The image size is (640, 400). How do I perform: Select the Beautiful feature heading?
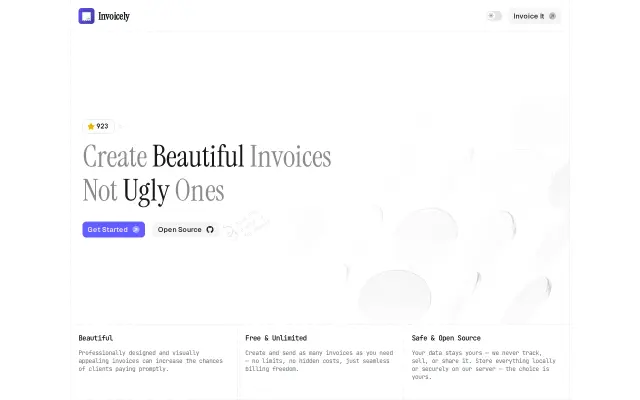coord(96,338)
